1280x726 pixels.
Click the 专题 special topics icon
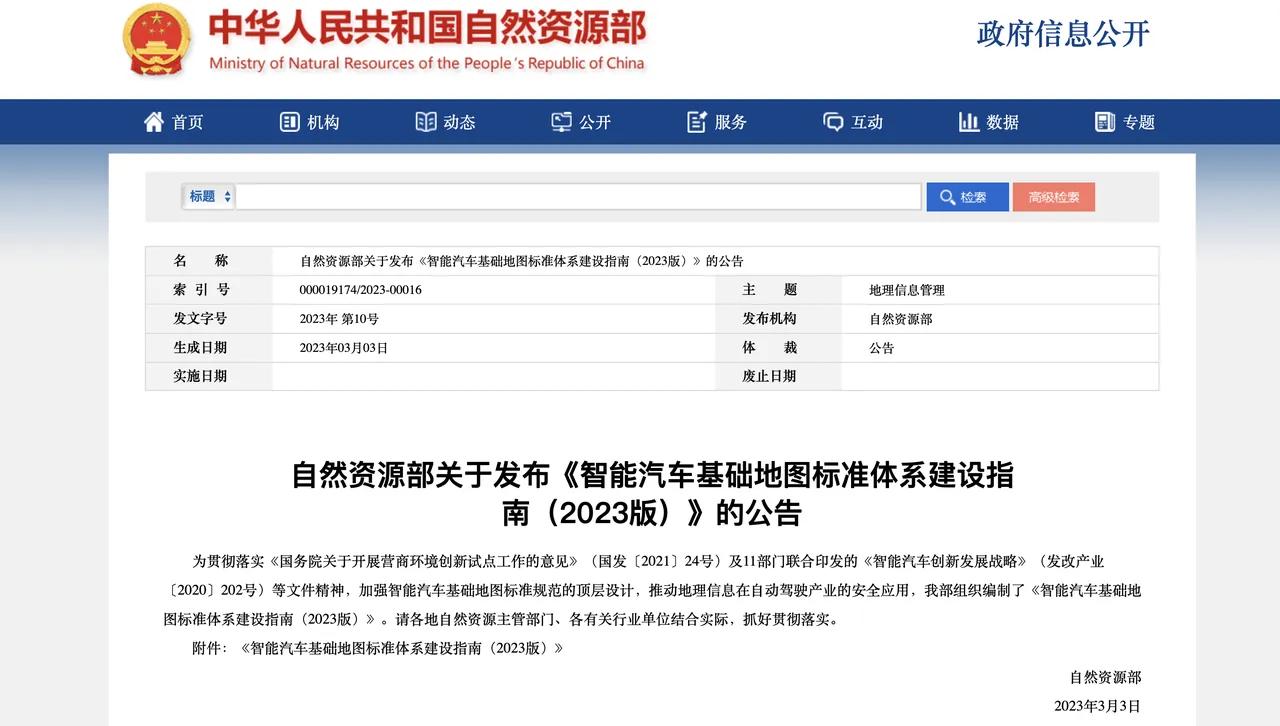1105,122
